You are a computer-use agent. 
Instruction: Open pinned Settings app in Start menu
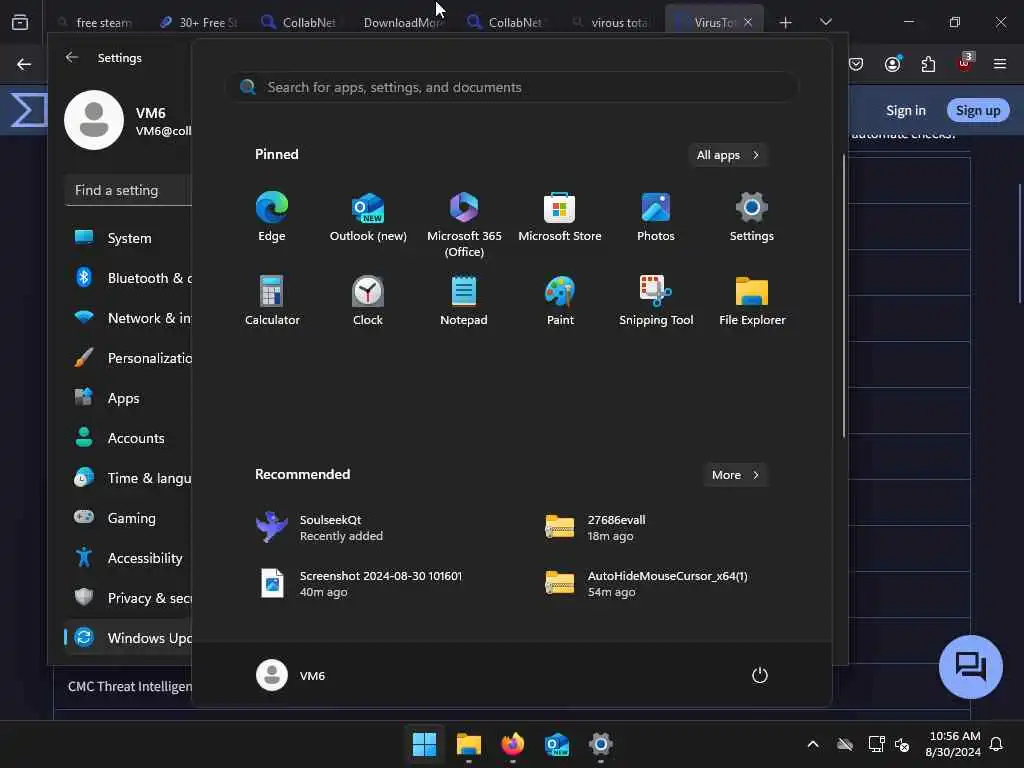752,217
